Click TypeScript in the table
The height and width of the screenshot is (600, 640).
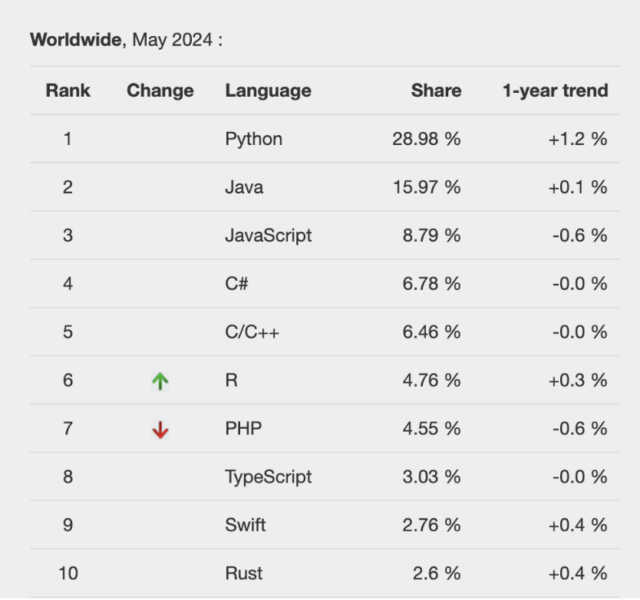click(x=268, y=476)
